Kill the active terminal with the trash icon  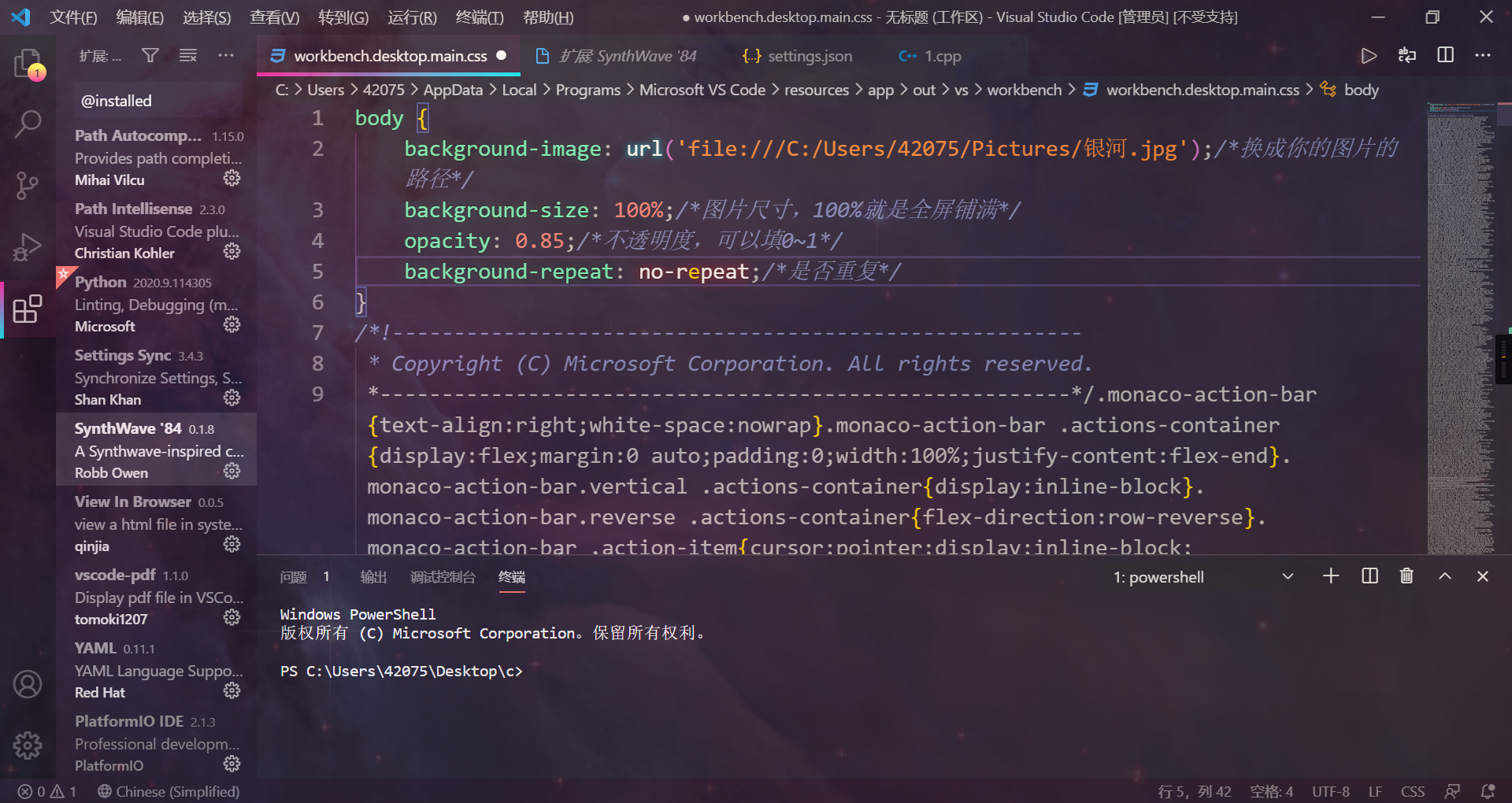[x=1406, y=576]
